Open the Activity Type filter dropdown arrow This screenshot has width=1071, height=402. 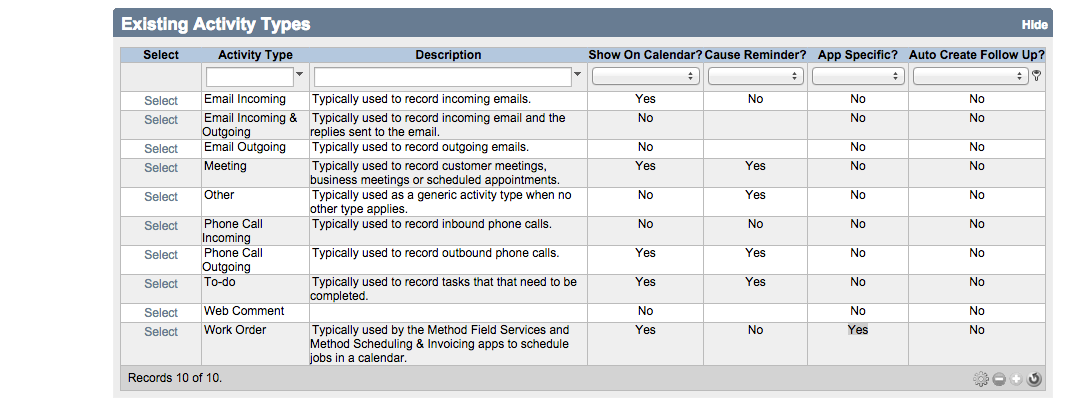click(x=299, y=74)
